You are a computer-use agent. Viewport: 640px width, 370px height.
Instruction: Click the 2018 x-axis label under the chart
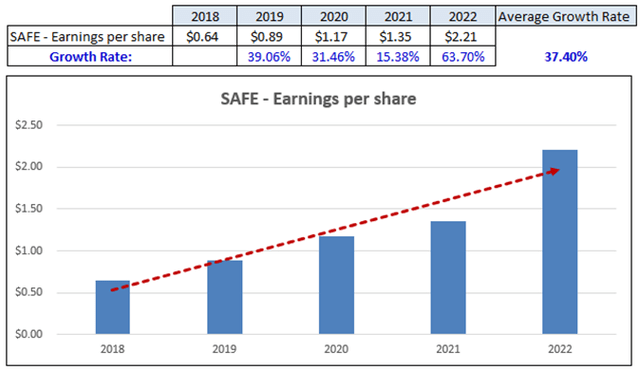click(x=113, y=349)
